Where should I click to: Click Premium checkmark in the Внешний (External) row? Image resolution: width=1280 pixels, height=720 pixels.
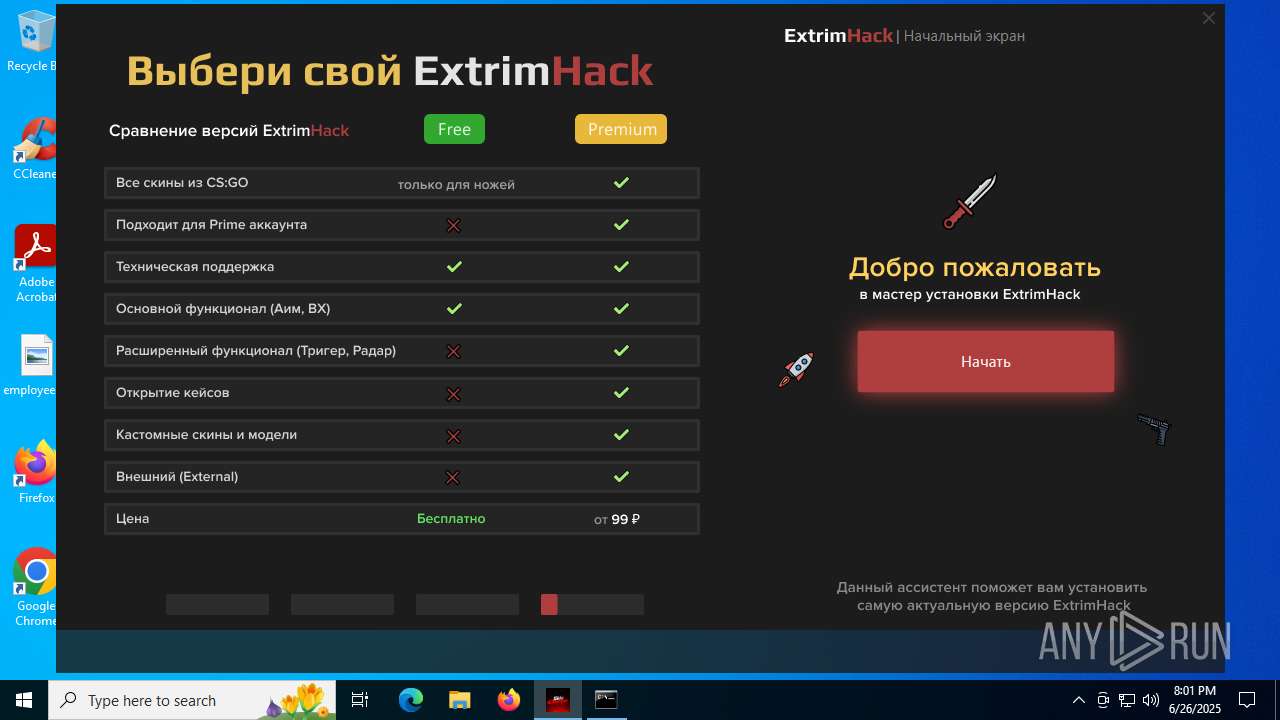(621, 477)
